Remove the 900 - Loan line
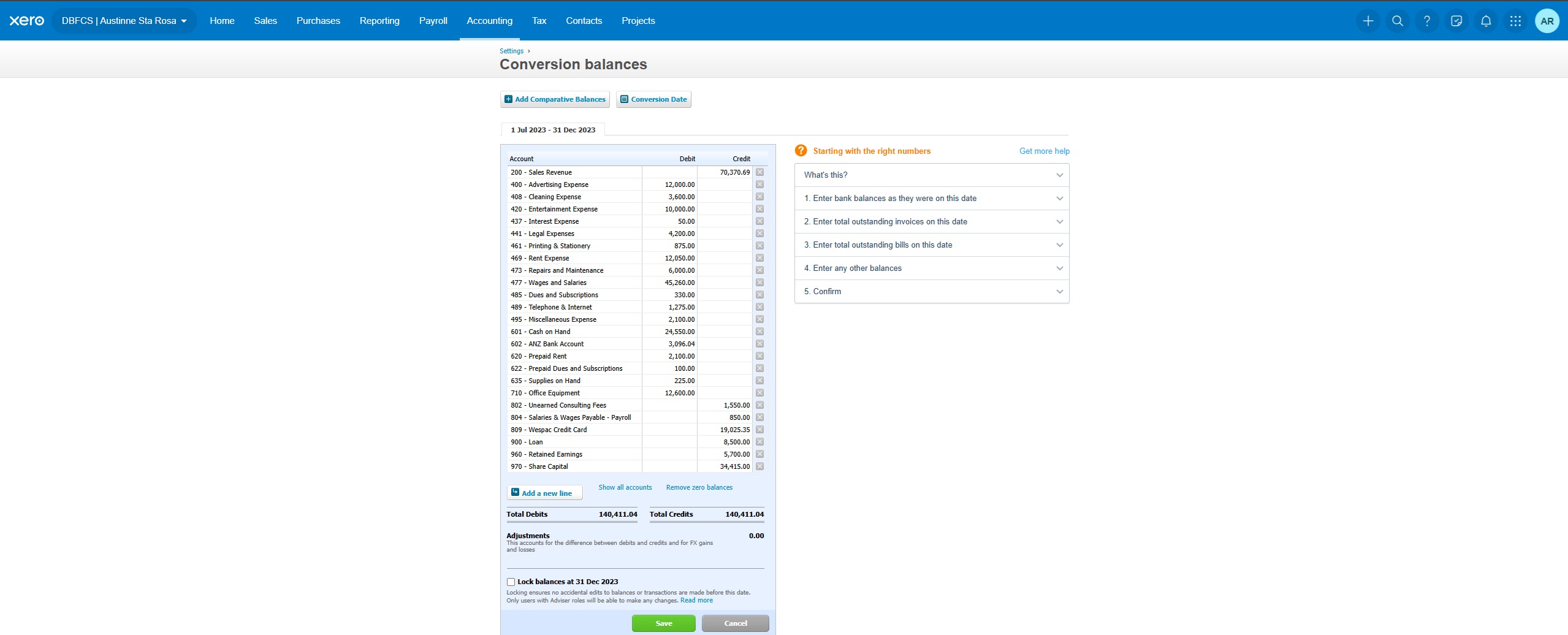Viewport: 1568px width, 635px height. [759, 442]
